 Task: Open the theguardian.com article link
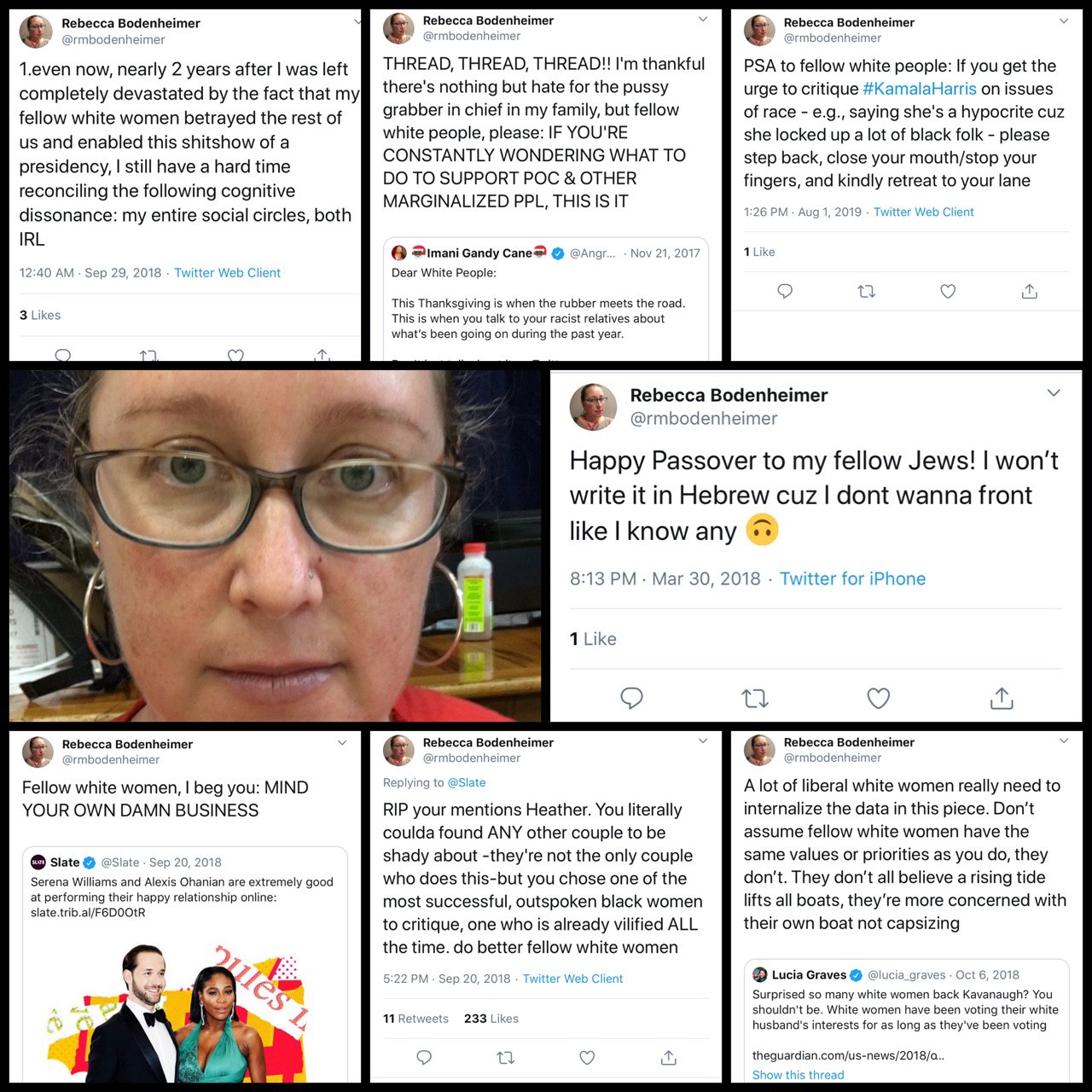(848, 1055)
